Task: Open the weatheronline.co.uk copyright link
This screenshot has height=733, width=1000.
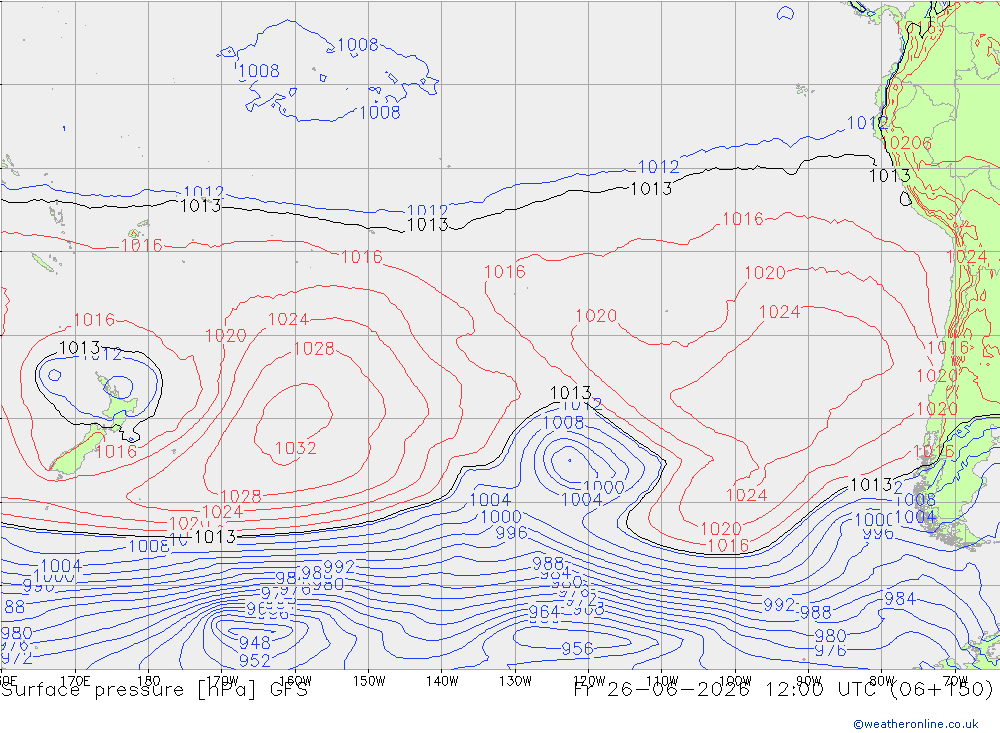Action: (916, 724)
